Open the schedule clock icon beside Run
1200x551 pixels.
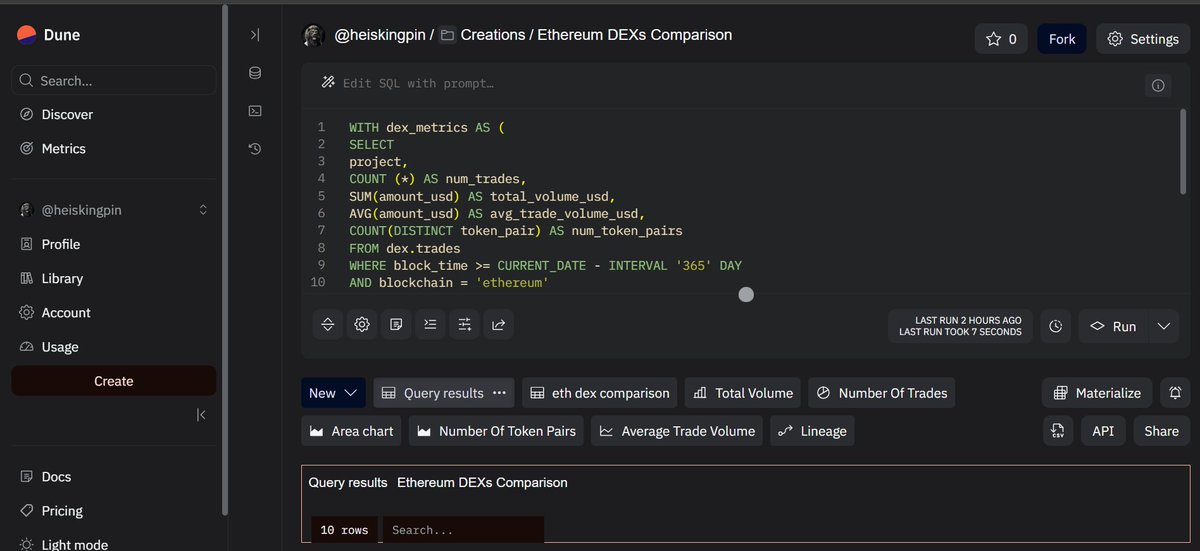pos(1056,326)
